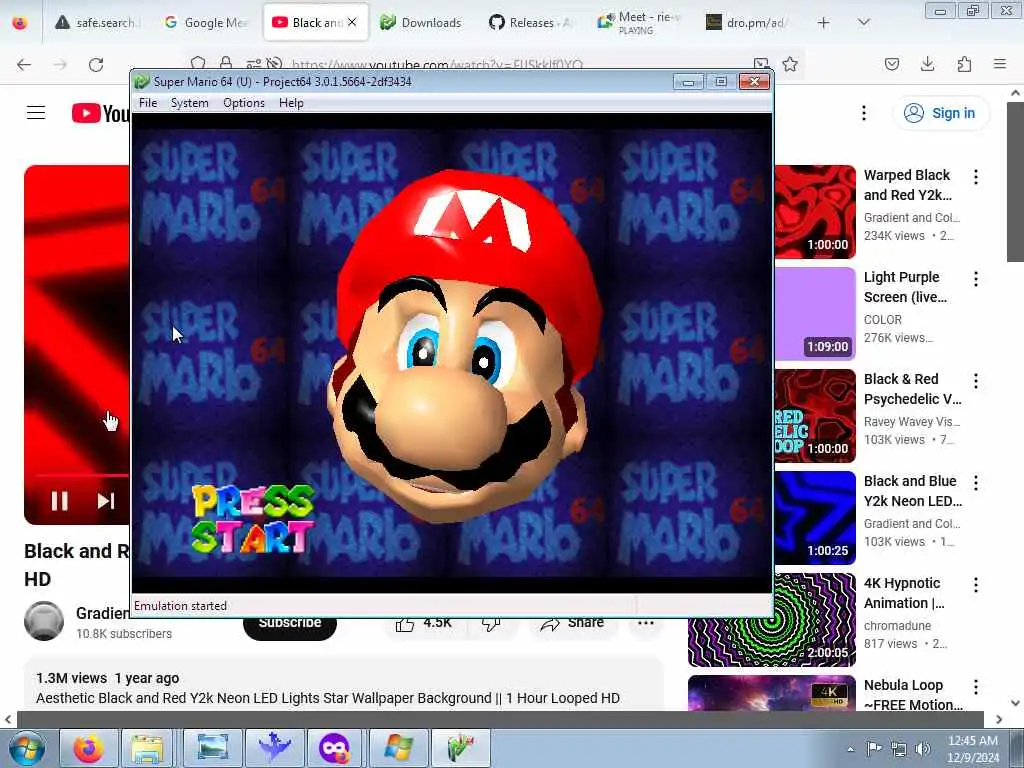Click the horizontal scrollbar right arrow
The width and height of the screenshot is (1024, 768).
point(999,719)
